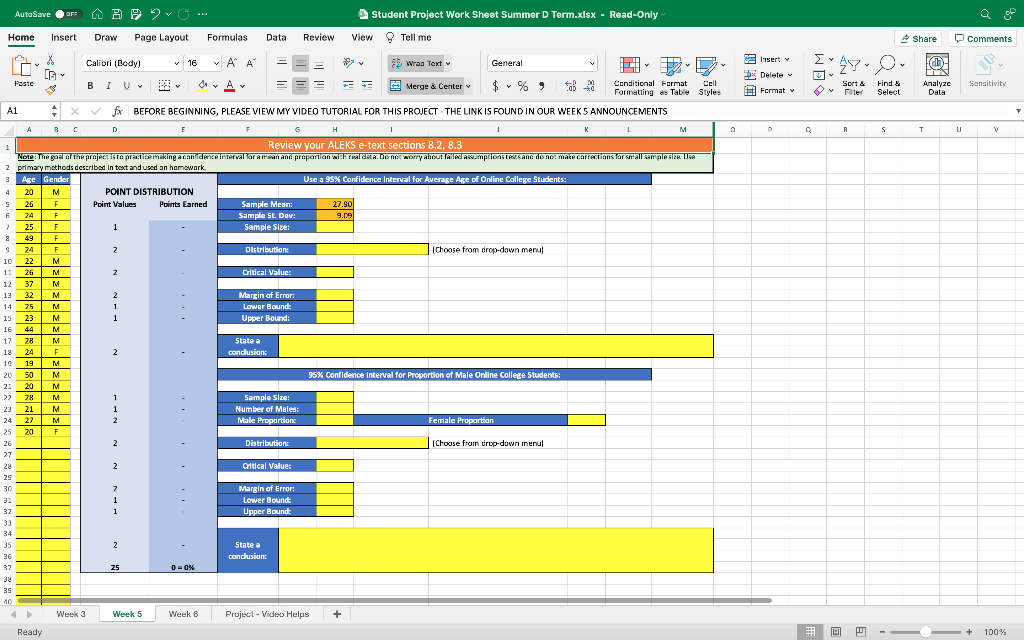Image resolution: width=1024 pixels, height=640 pixels.
Task: Click the Fill Color bucket swatch
Action: click(x=202, y=86)
